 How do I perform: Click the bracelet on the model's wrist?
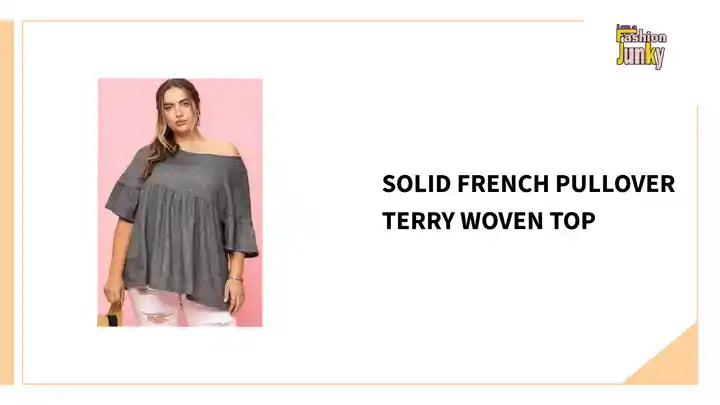[x=235, y=279]
